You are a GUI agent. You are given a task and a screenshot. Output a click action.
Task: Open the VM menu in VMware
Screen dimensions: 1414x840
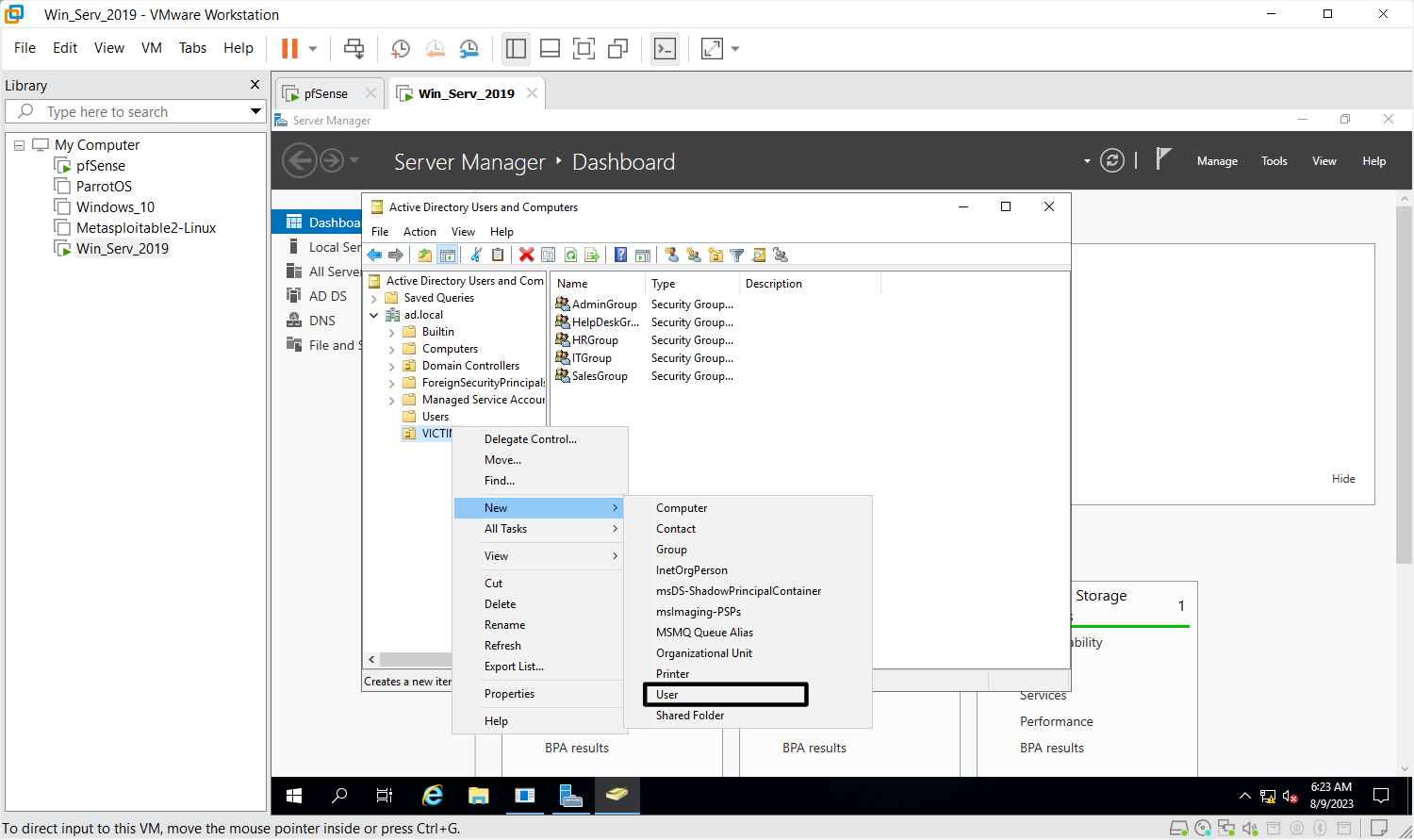(152, 48)
